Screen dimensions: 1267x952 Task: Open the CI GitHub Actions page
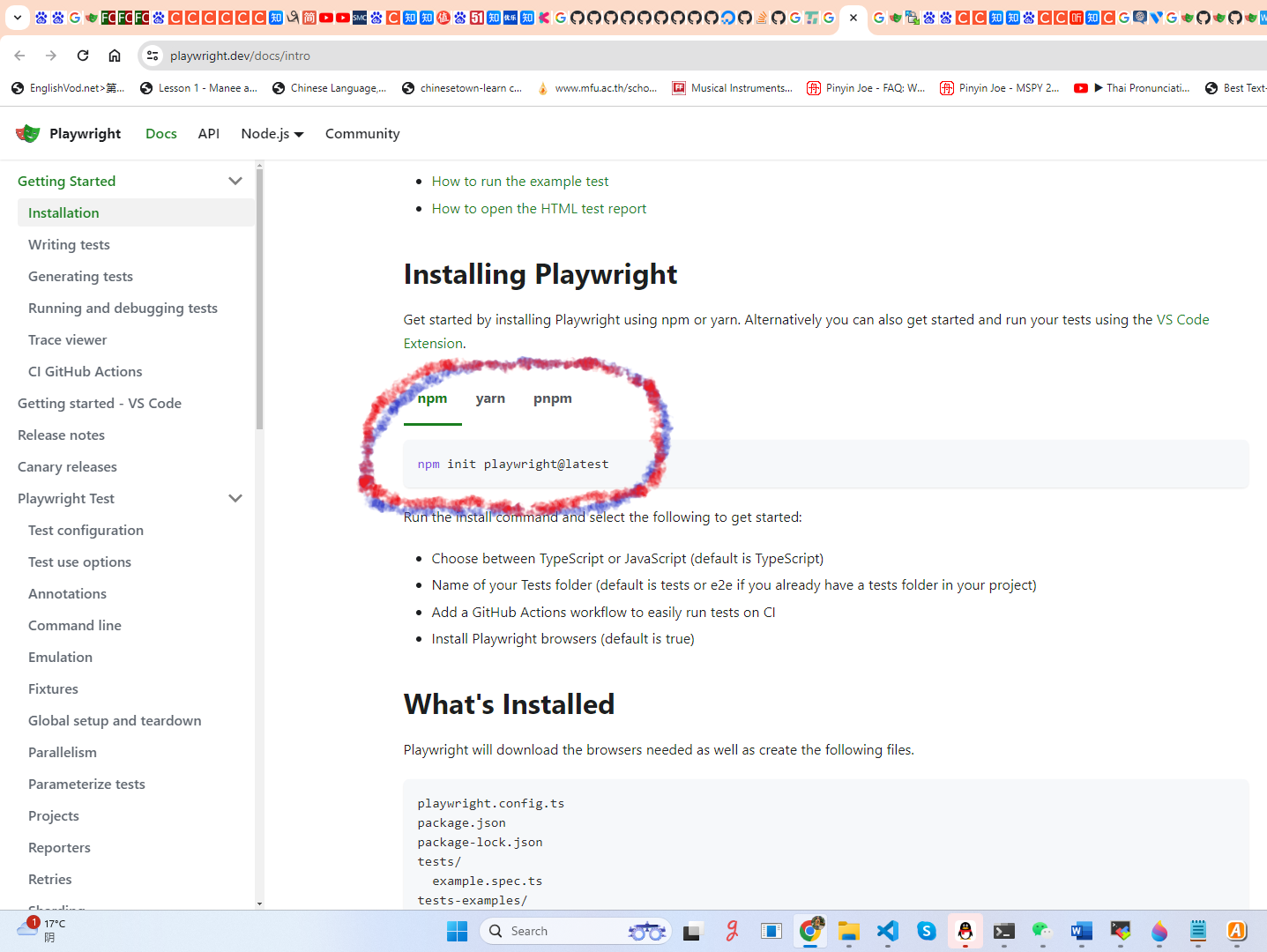pos(85,371)
